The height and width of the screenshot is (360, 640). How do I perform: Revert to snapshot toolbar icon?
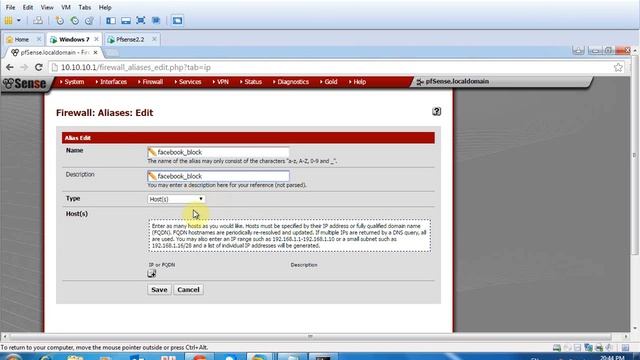[x=75, y=20]
